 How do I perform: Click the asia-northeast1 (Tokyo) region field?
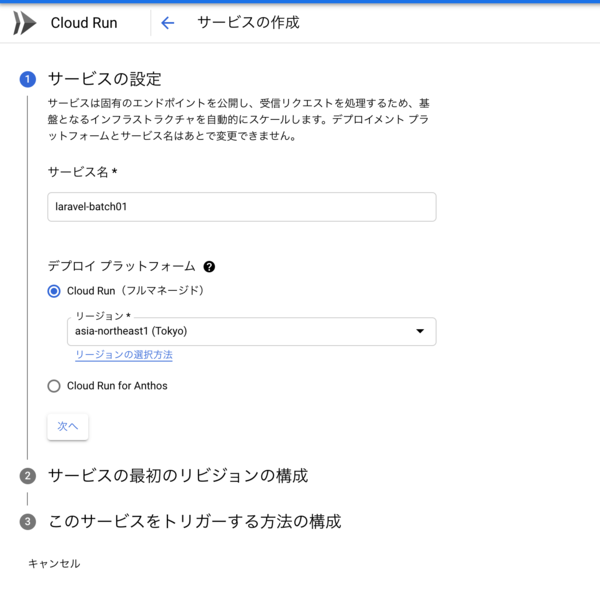240,332
